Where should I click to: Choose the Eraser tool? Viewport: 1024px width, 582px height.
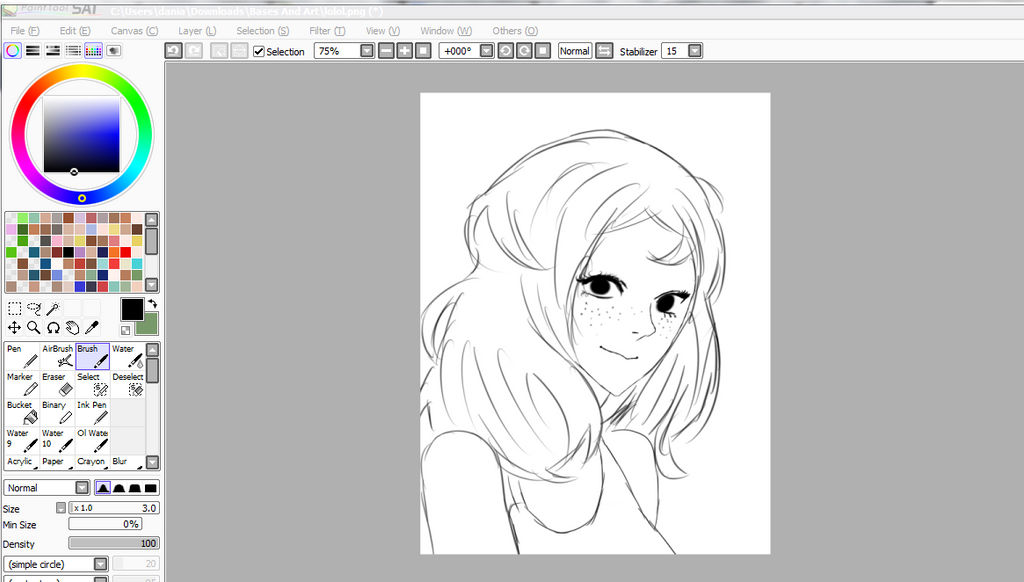[57, 385]
